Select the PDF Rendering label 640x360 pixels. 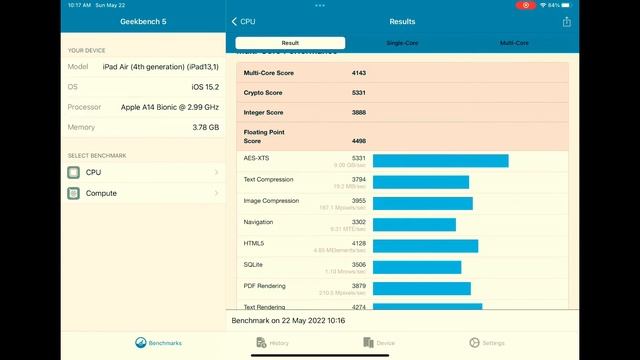click(264, 286)
